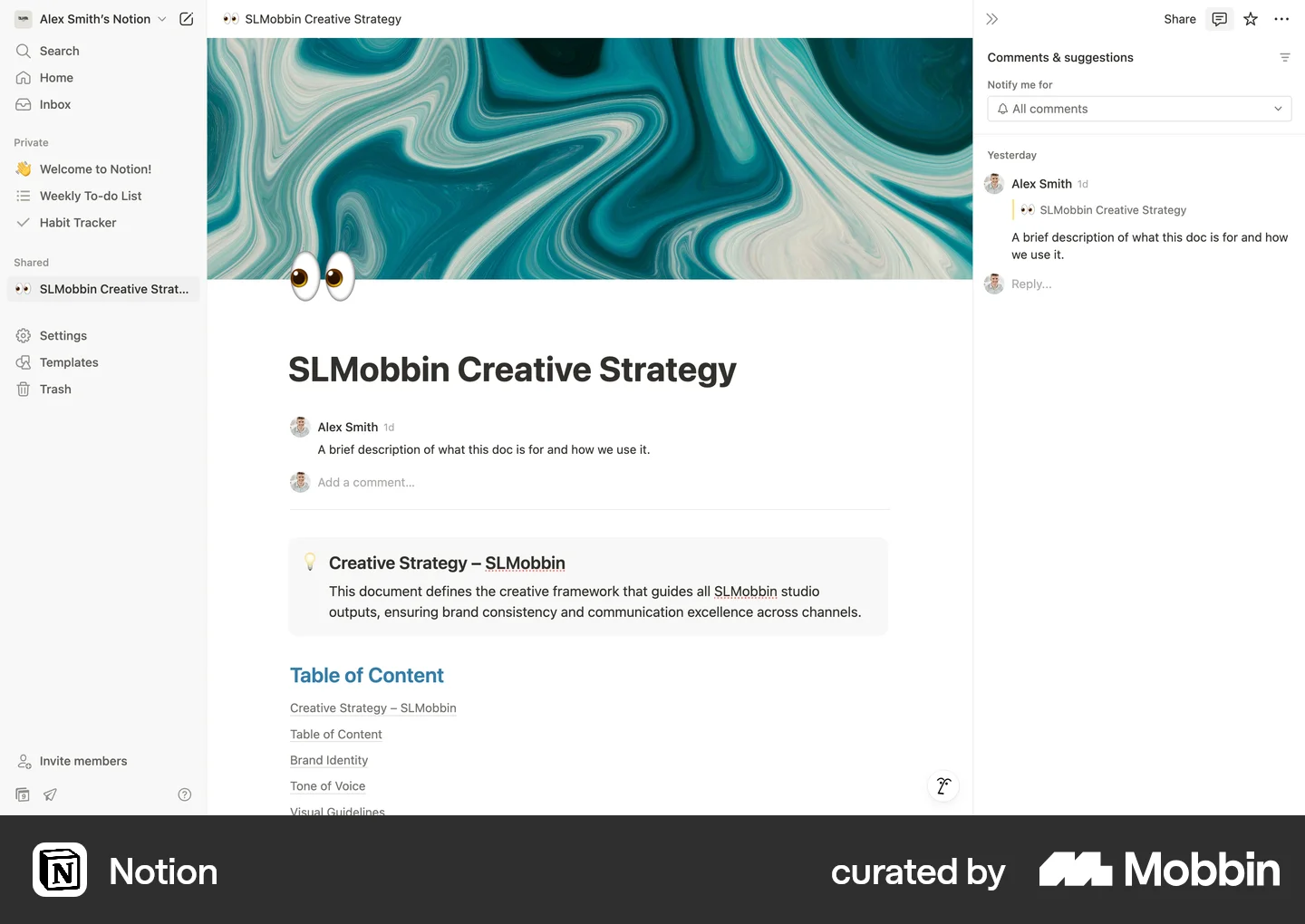Click Alex Smith's avatar in the page comment
The image size is (1305, 924).
(300, 427)
